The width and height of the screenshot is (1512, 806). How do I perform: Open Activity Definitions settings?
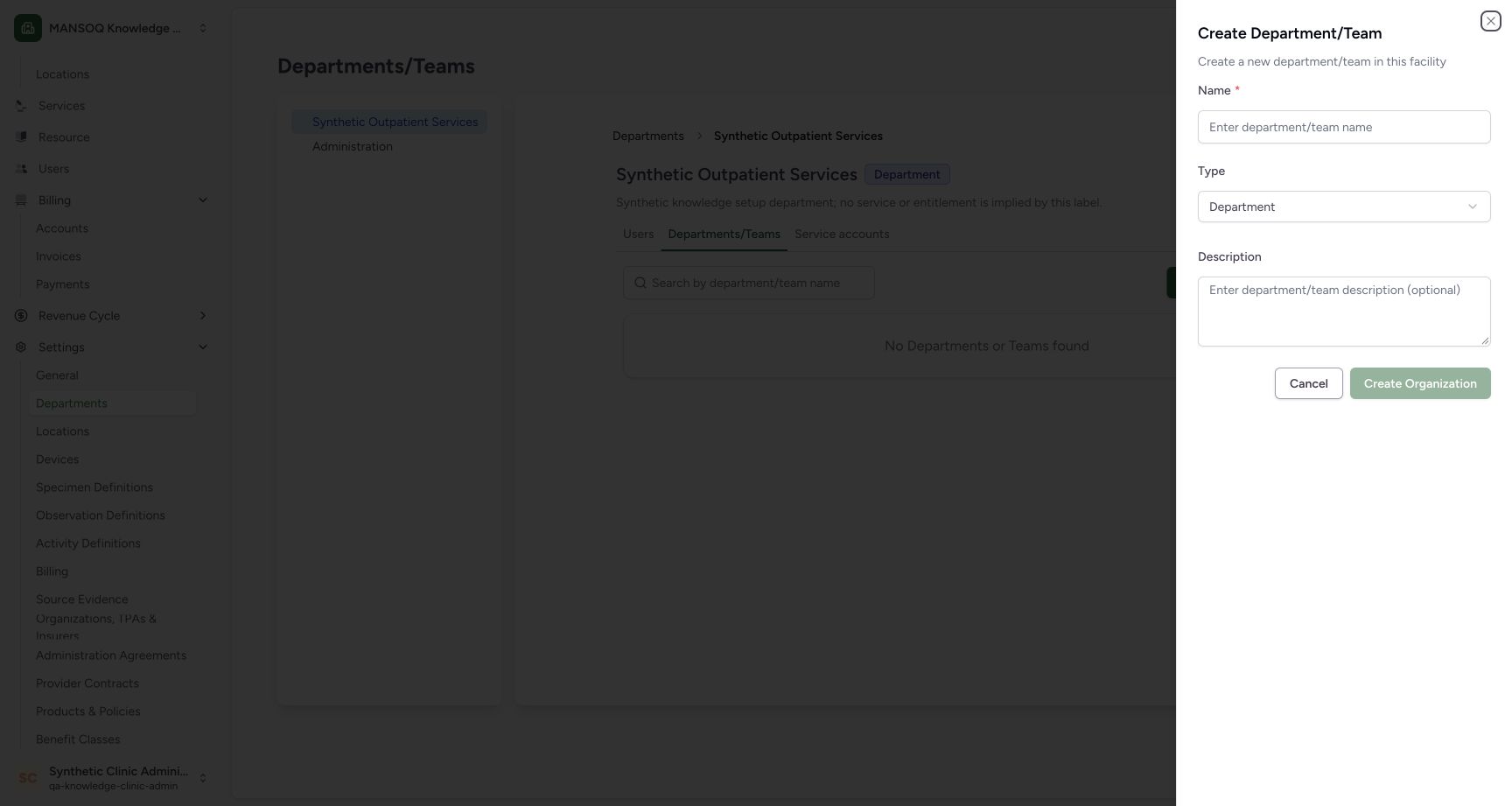(x=88, y=543)
